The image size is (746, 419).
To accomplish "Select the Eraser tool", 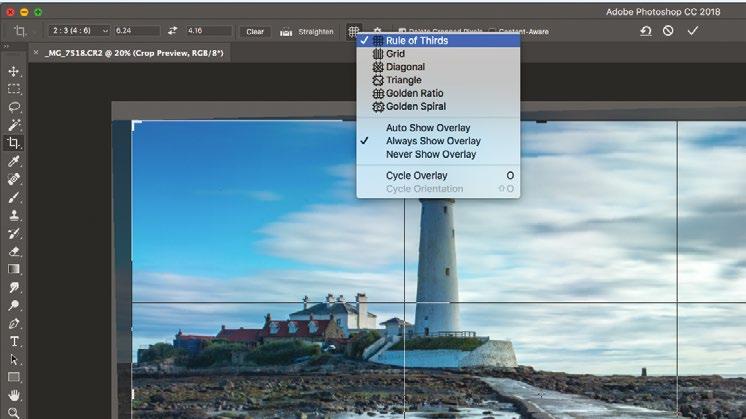I will [x=13, y=251].
